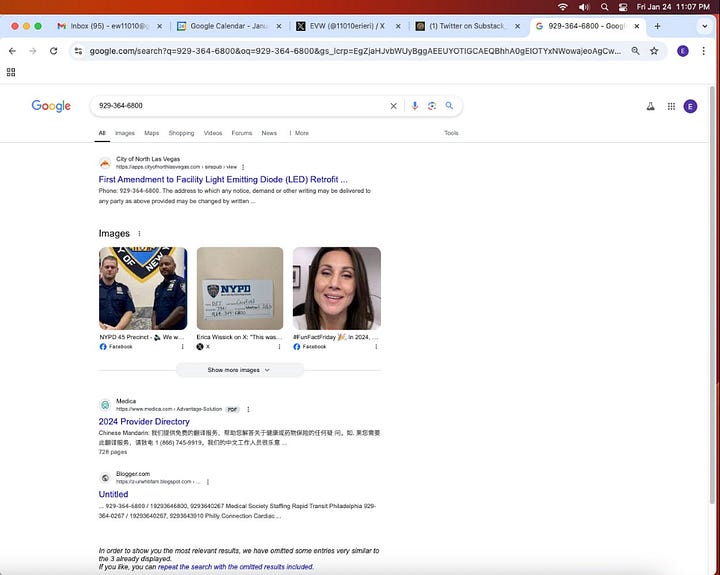The image size is (720, 575).
Task: Click the Google search input field
Action: click(x=241, y=106)
